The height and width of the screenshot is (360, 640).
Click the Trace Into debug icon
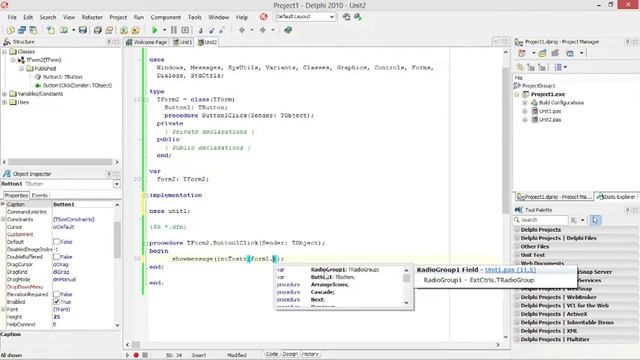pyautogui.click(x=200, y=30)
